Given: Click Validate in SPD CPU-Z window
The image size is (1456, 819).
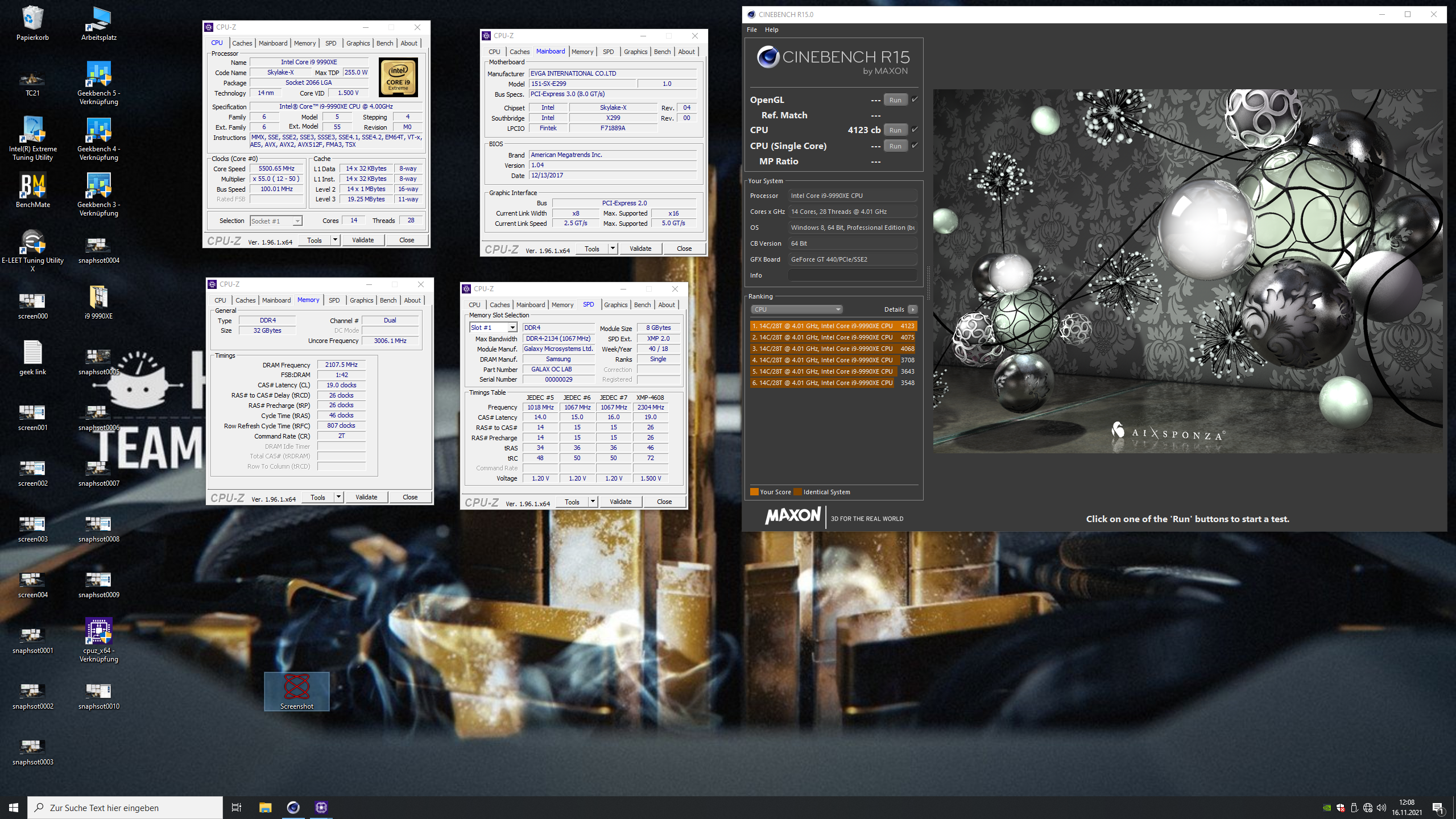Looking at the screenshot, I should tap(621, 502).
